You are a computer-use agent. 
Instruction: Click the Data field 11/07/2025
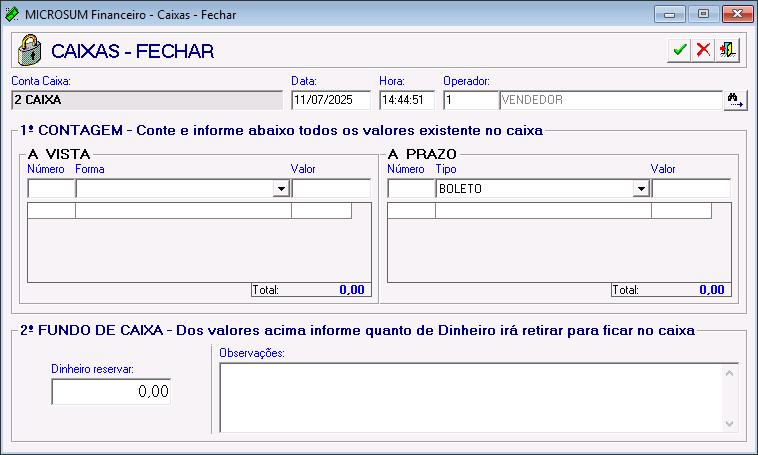click(331, 100)
